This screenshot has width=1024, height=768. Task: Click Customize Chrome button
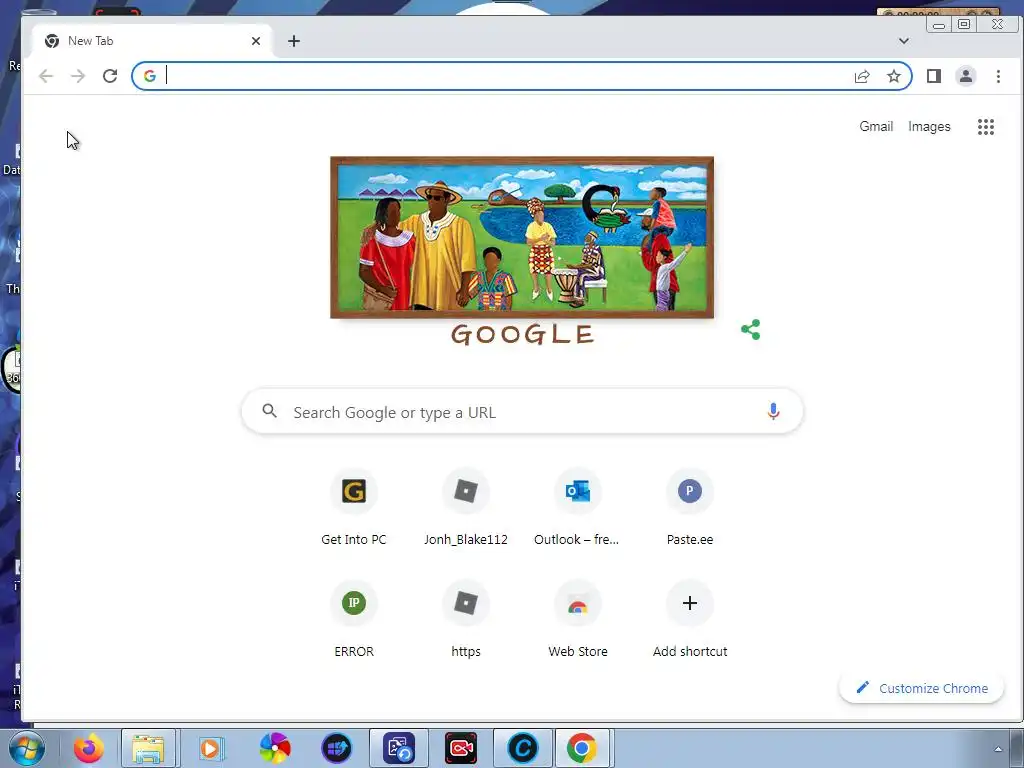point(921,688)
